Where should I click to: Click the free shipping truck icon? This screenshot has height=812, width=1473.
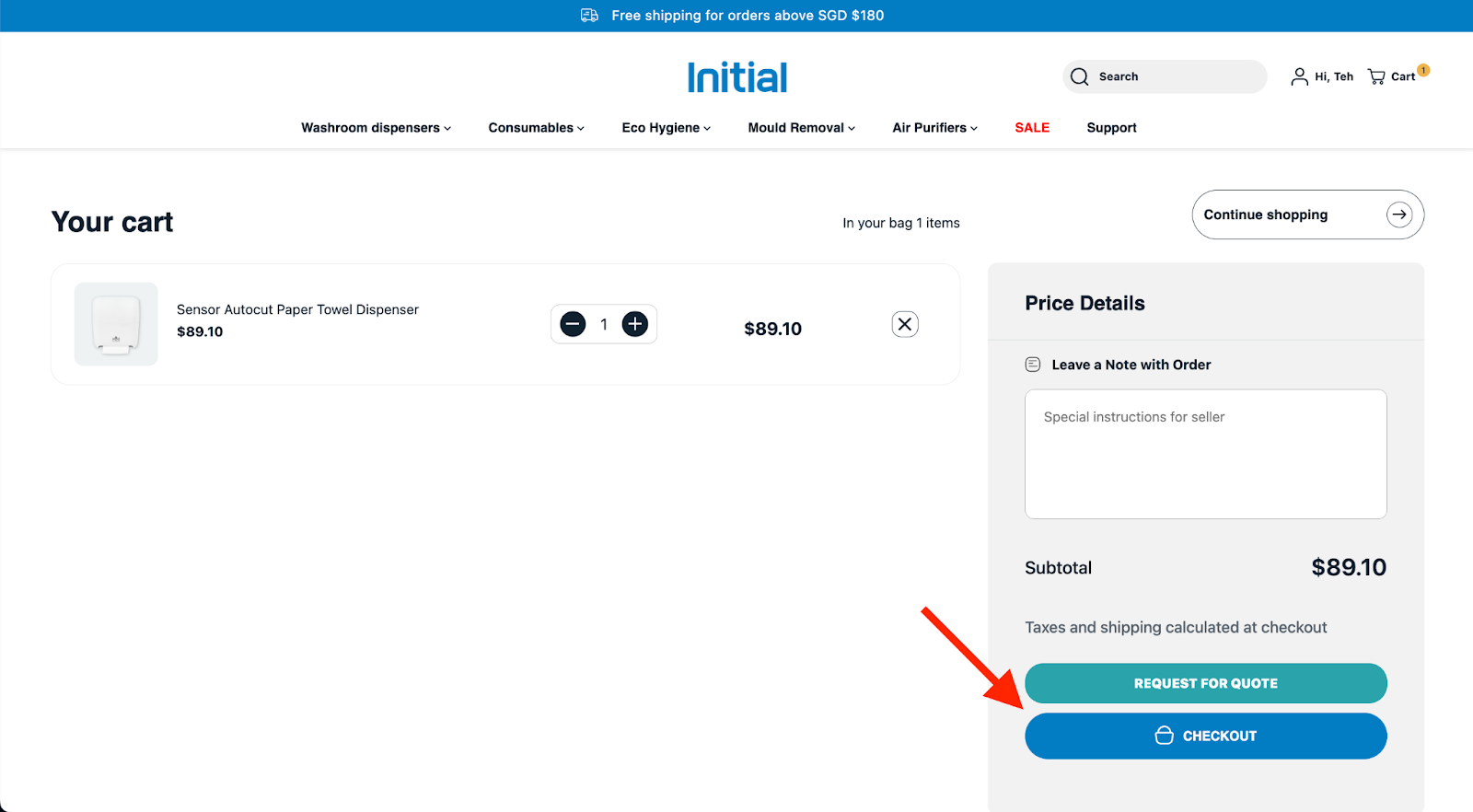coord(590,16)
